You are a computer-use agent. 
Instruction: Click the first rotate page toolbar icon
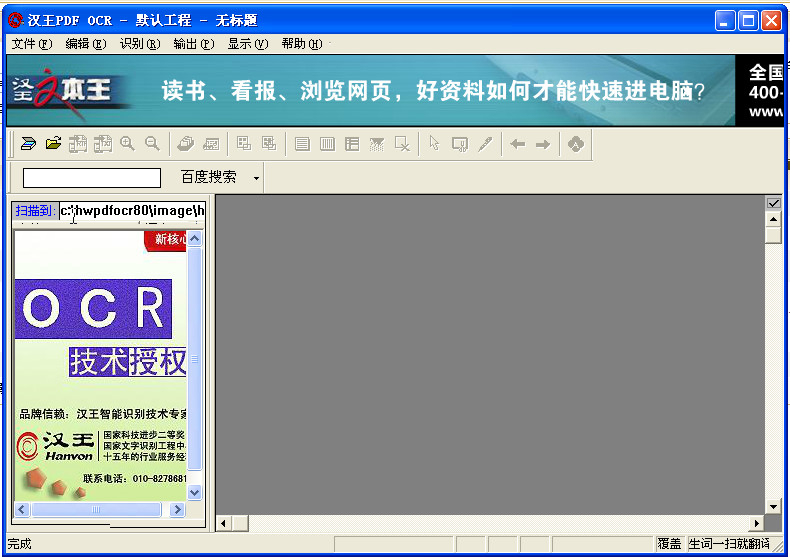[78, 144]
